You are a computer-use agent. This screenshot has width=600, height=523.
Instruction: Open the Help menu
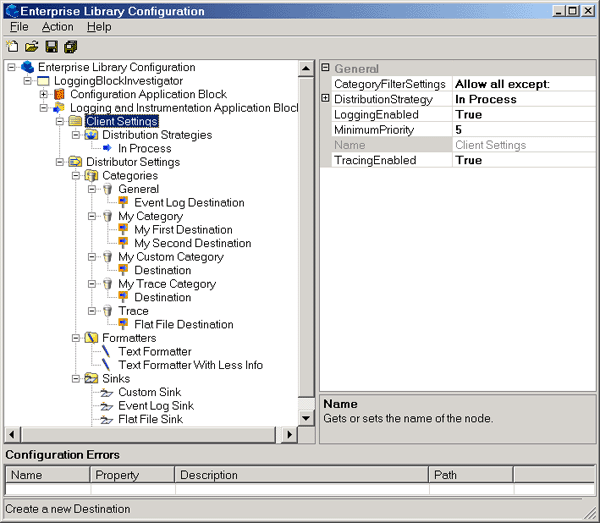99,27
